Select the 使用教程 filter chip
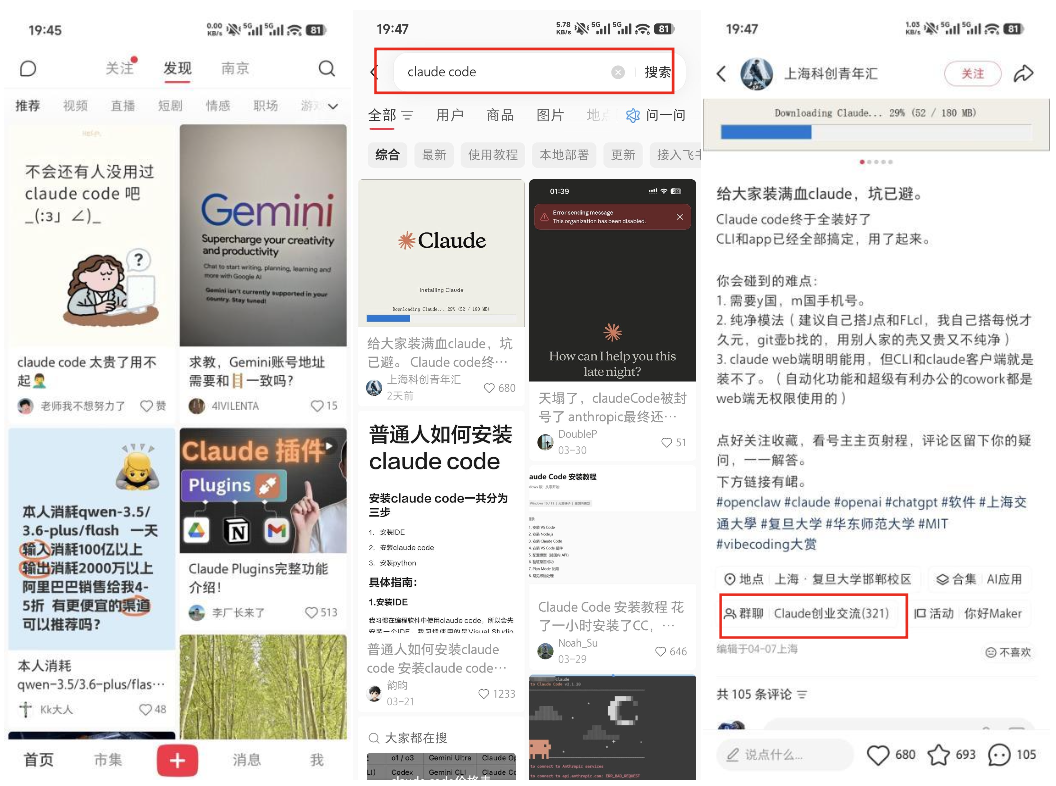This screenshot has height=786, width=1056. pyautogui.click(x=493, y=155)
